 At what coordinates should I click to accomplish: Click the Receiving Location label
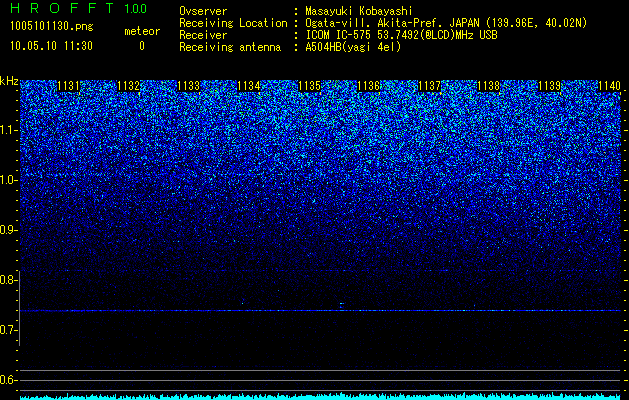pyautogui.click(x=233, y=23)
